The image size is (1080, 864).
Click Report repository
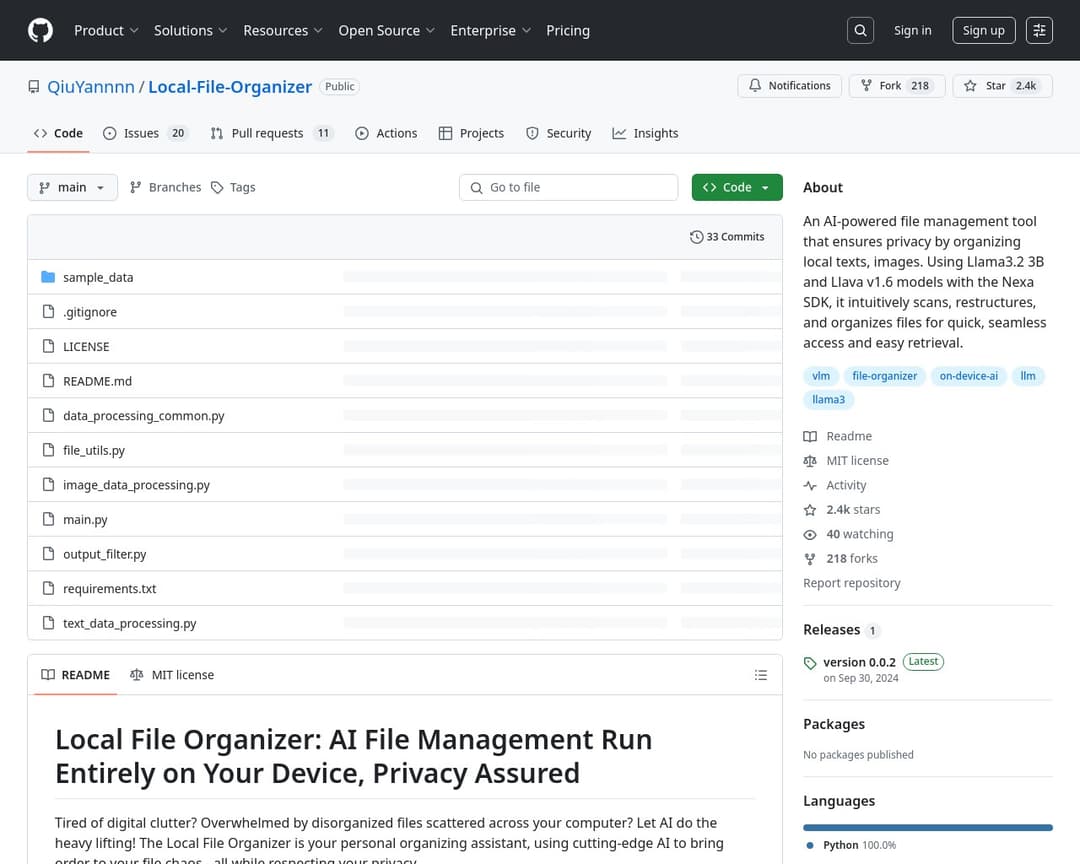point(851,583)
